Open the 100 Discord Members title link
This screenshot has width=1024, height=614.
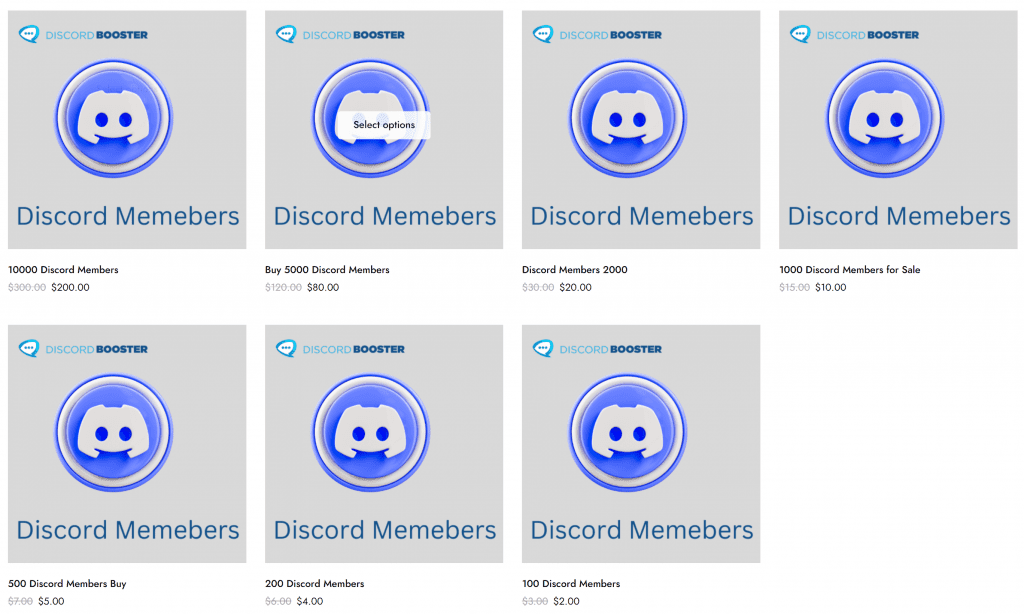click(x=571, y=584)
